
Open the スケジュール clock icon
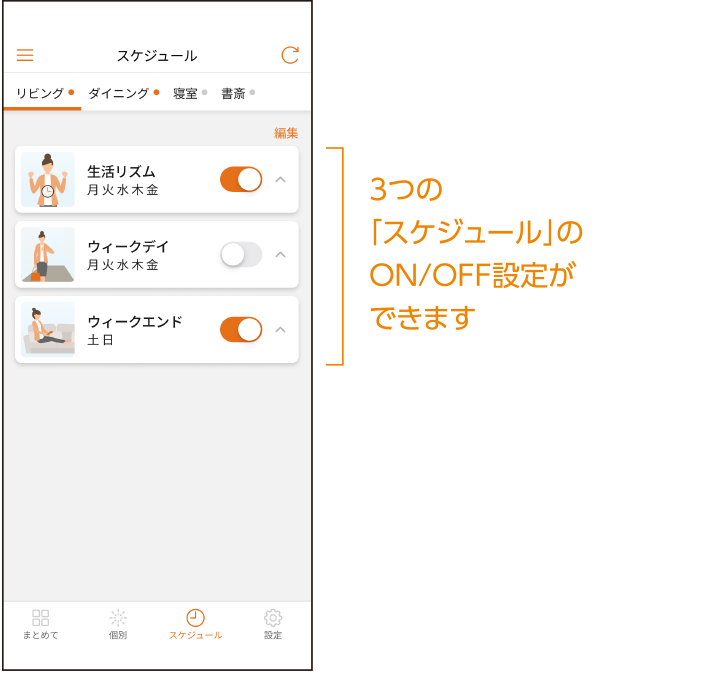point(195,618)
